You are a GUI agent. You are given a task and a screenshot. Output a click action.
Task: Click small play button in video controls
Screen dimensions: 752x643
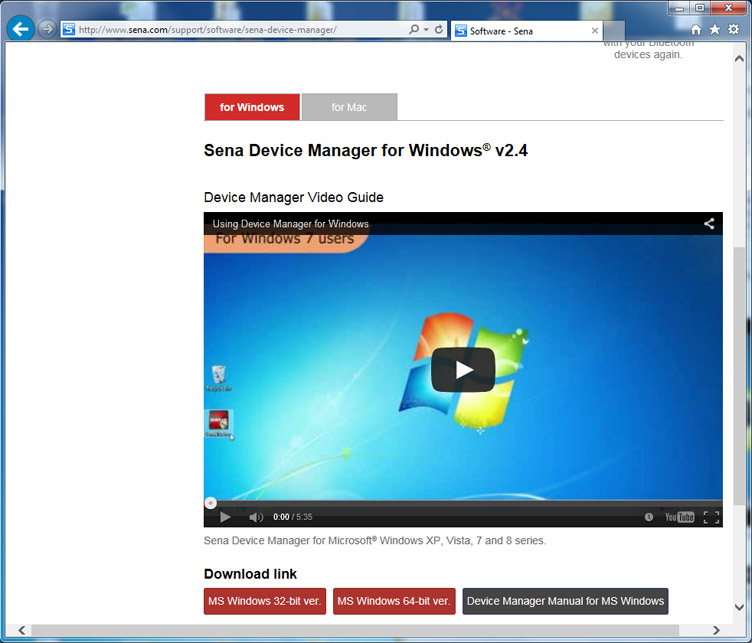point(225,517)
